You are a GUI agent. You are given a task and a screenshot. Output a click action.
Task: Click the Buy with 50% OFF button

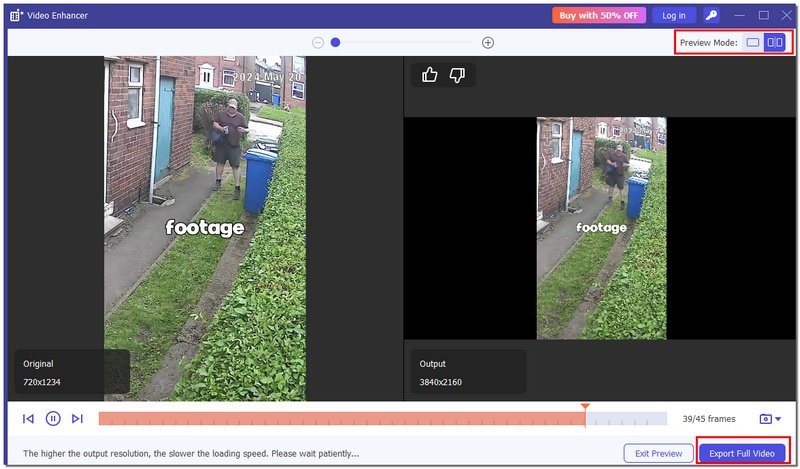click(x=598, y=15)
